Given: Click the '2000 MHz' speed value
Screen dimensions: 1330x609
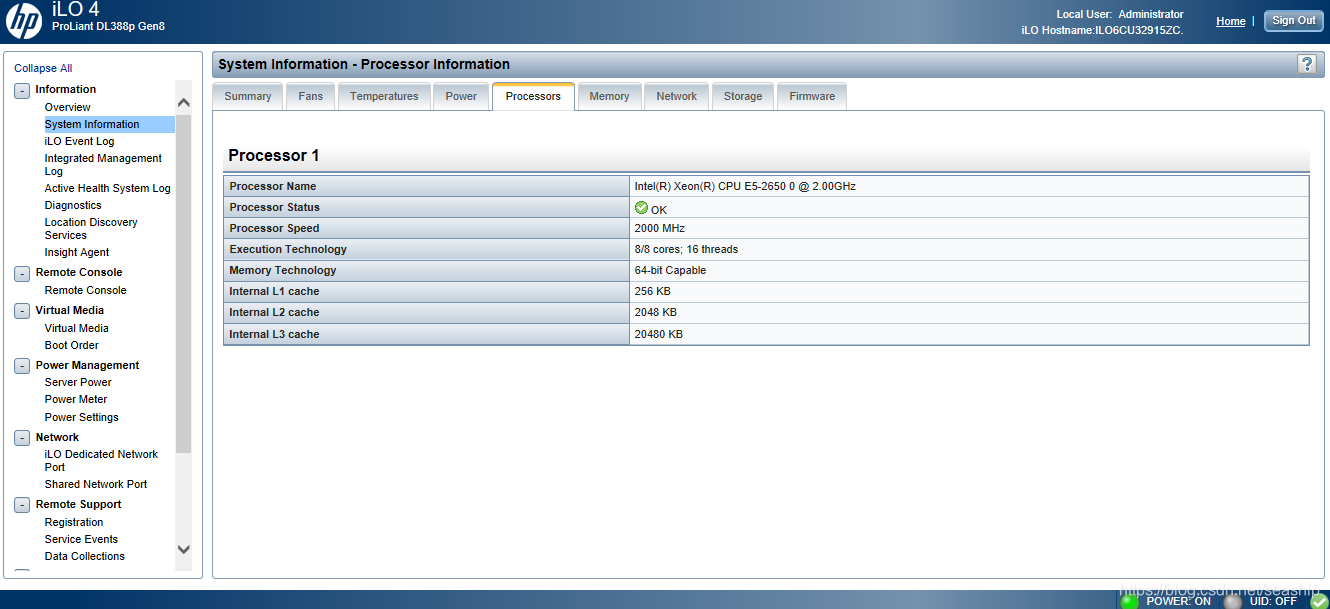Looking at the screenshot, I should pyautogui.click(x=659, y=228).
